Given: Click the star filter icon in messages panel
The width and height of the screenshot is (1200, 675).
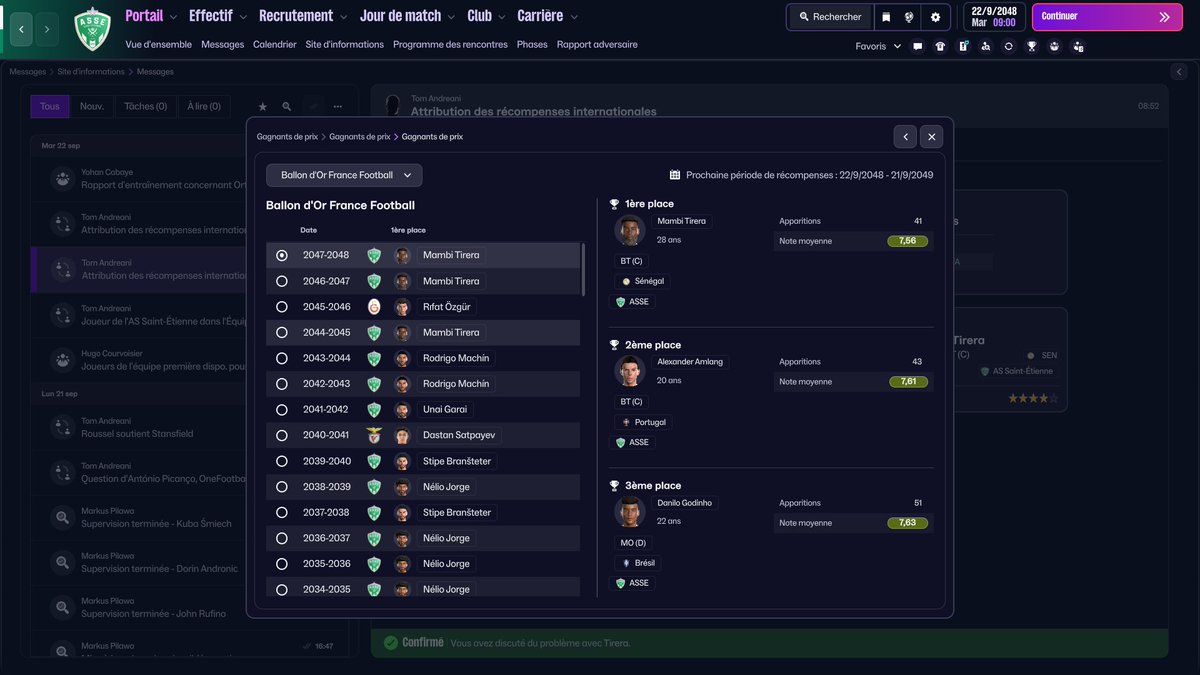Looking at the screenshot, I should point(263,106).
